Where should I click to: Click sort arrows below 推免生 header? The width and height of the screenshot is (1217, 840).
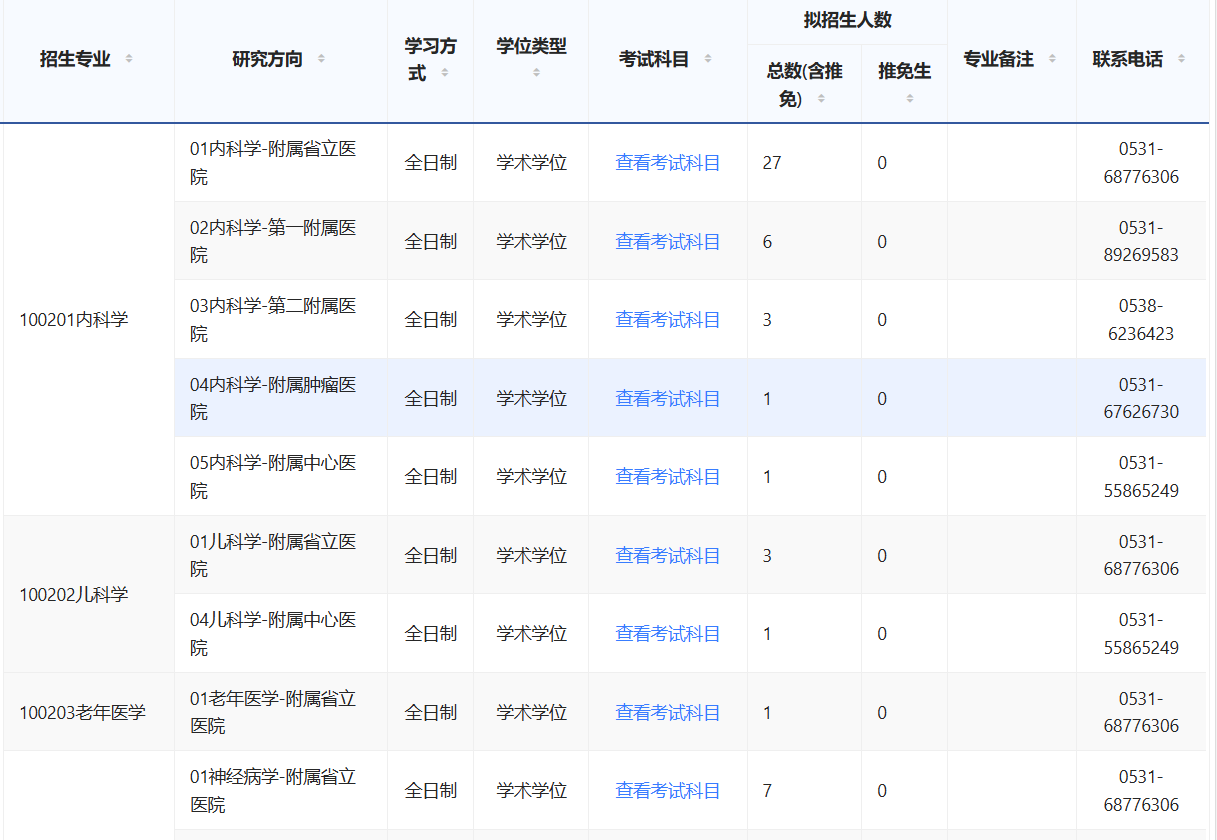tap(909, 98)
